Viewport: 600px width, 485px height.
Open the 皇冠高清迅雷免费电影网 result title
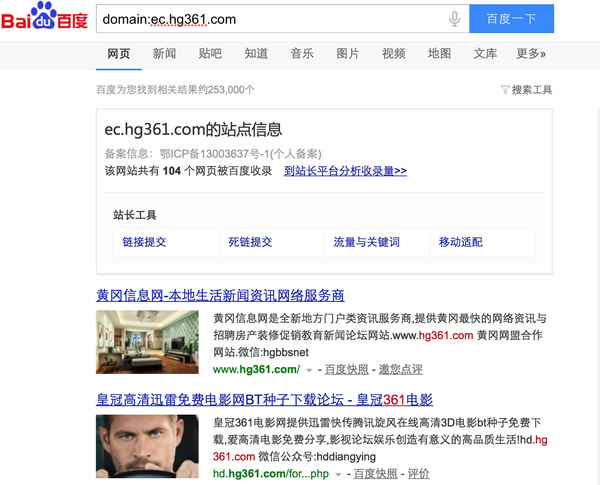click(x=264, y=400)
